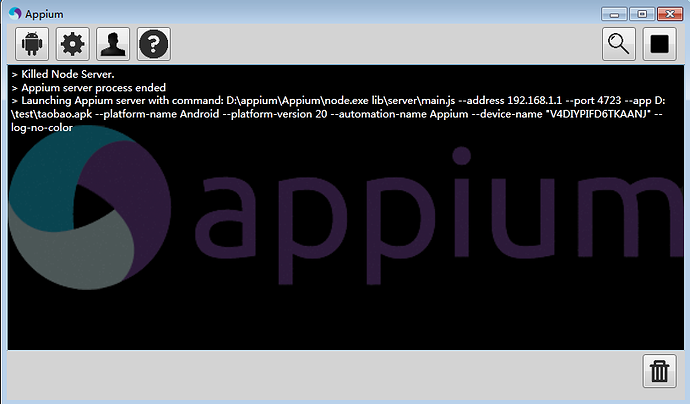This screenshot has width=690, height=404.
Task: Click the 'Launching Appium server with command' log text
Action: click(122, 100)
